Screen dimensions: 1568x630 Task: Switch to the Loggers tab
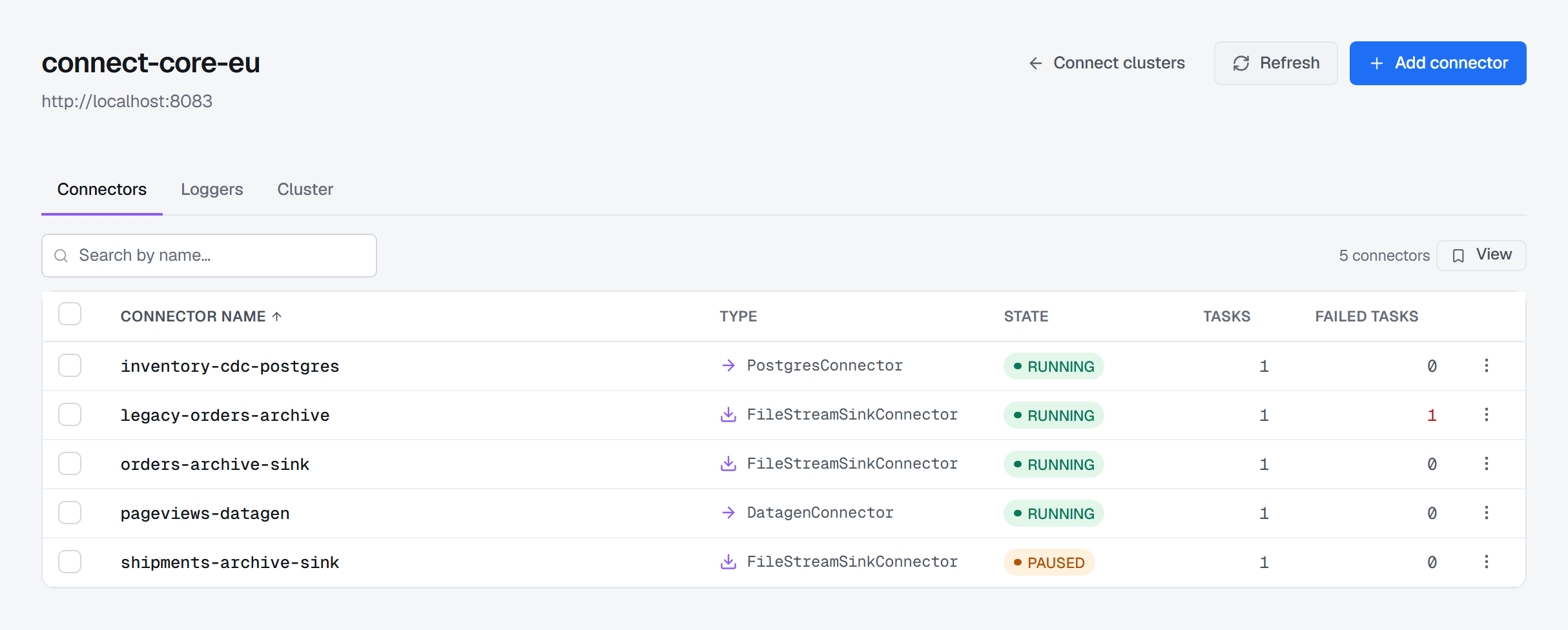coord(212,189)
